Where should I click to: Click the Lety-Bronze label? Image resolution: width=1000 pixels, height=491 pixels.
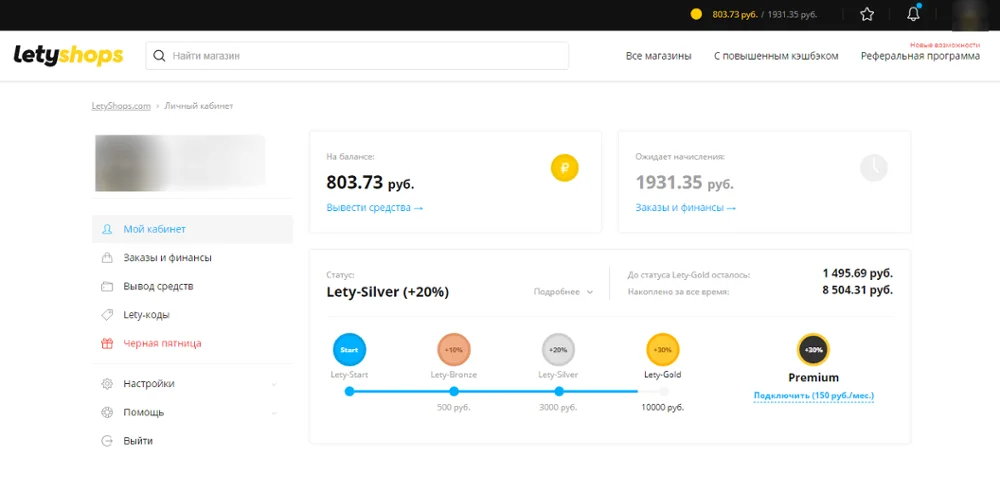coord(453,375)
